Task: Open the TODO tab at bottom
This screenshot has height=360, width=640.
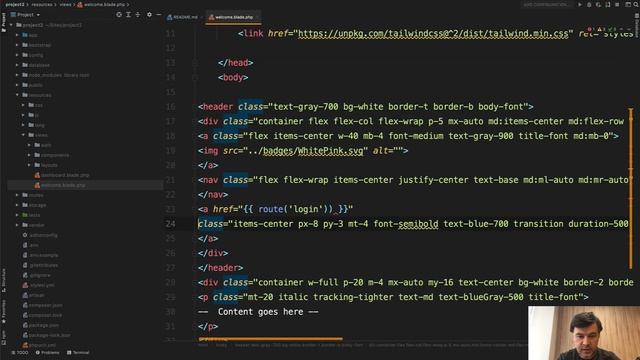Action: click(20, 353)
